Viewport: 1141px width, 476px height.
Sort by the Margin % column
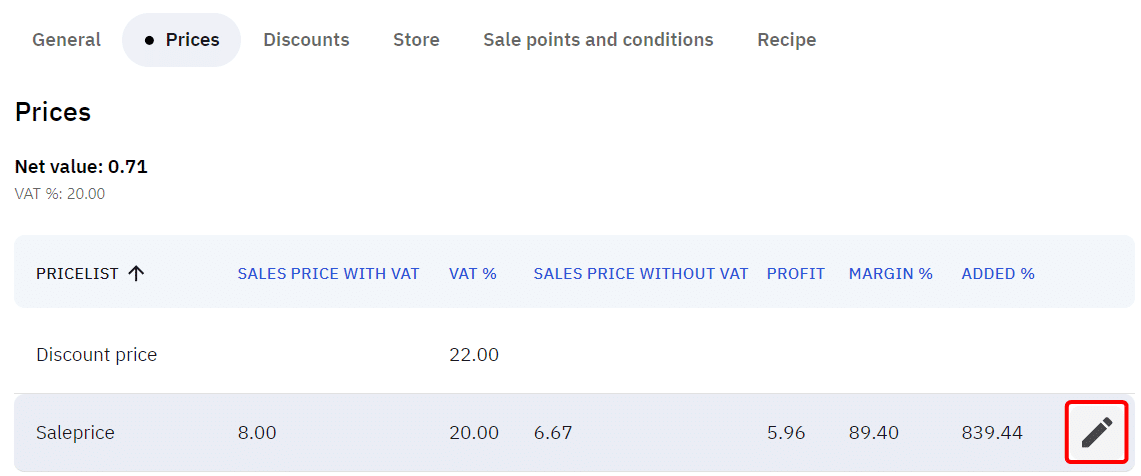[x=890, y=273]
